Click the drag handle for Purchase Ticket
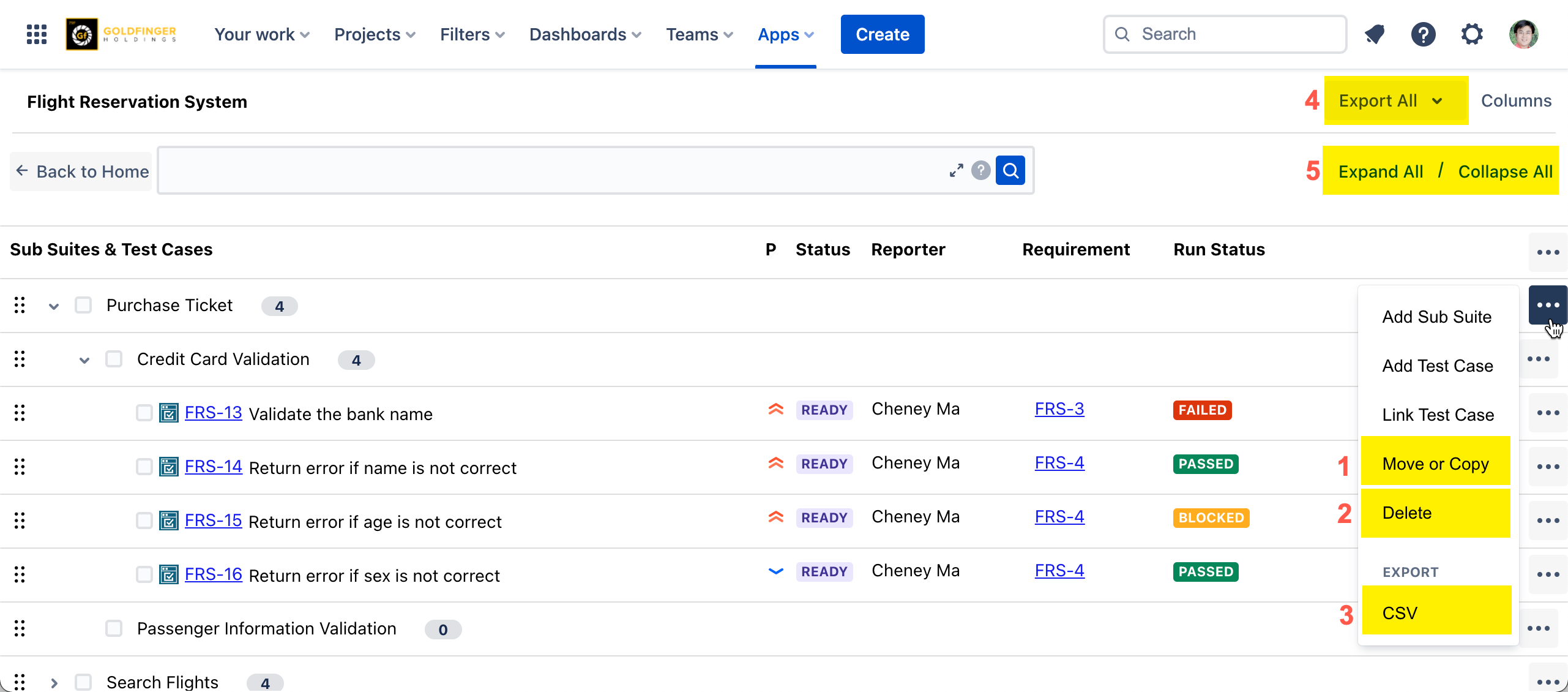 coord(20,305)
